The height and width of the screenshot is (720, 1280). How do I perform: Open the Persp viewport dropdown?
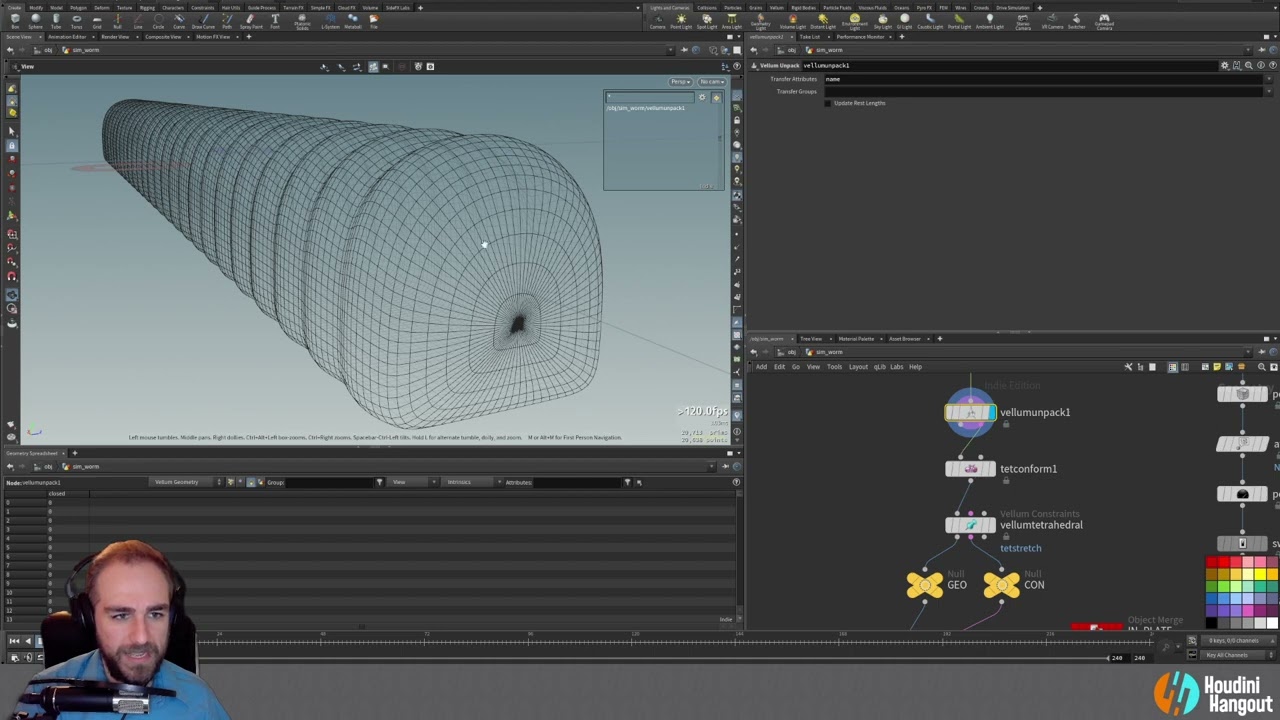(680, 82)
